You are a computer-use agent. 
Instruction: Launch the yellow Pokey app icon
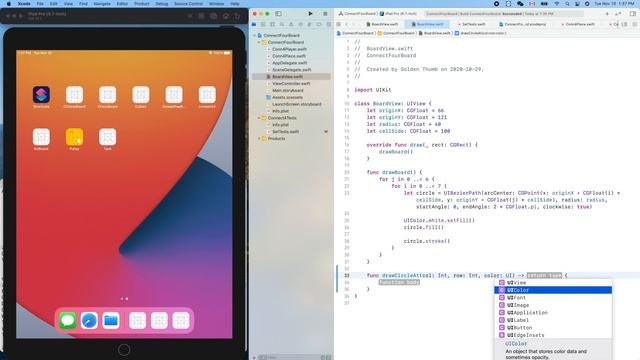tap(74, 137)
